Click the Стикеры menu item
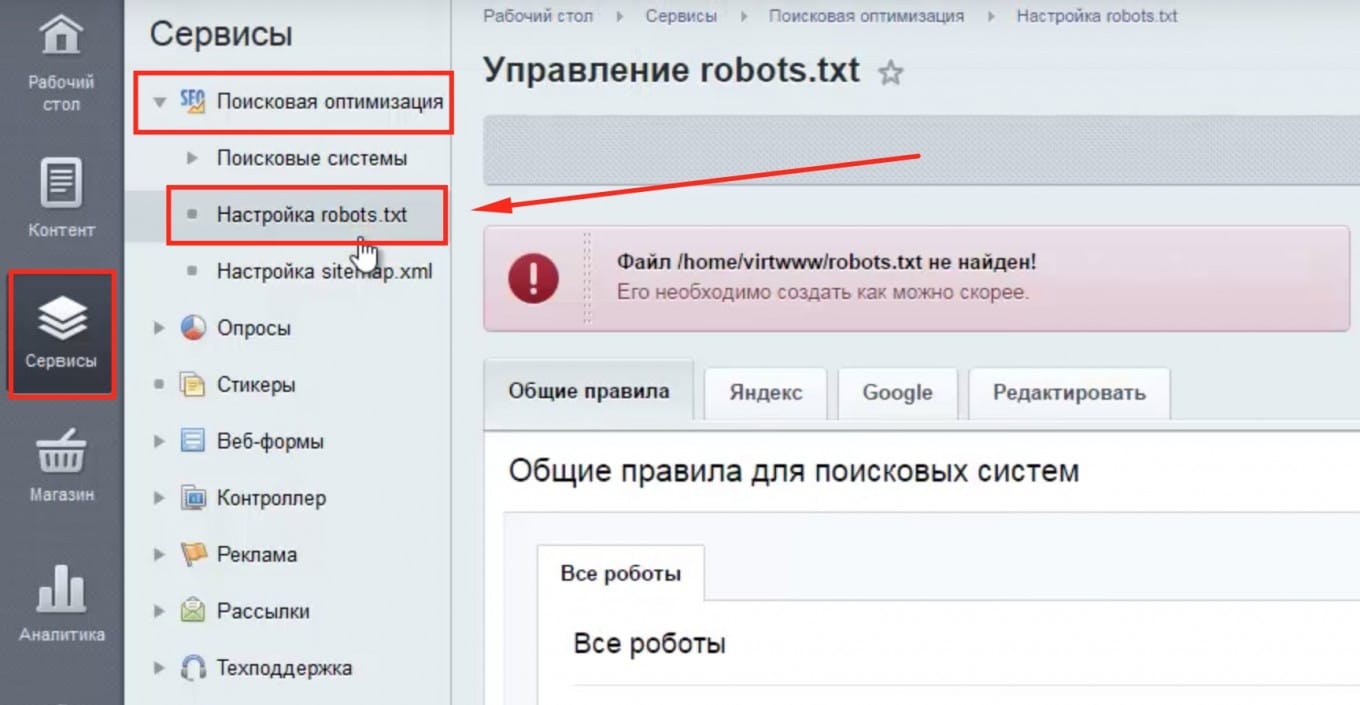Image resolution: width=1360 pixels, height=705 pixels. 255,385
